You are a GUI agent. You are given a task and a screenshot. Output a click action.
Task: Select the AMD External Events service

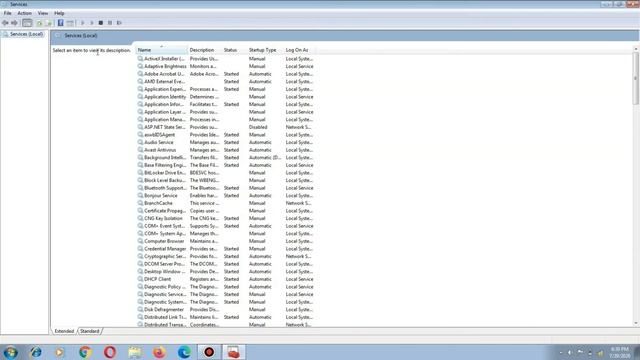[225, 82]
